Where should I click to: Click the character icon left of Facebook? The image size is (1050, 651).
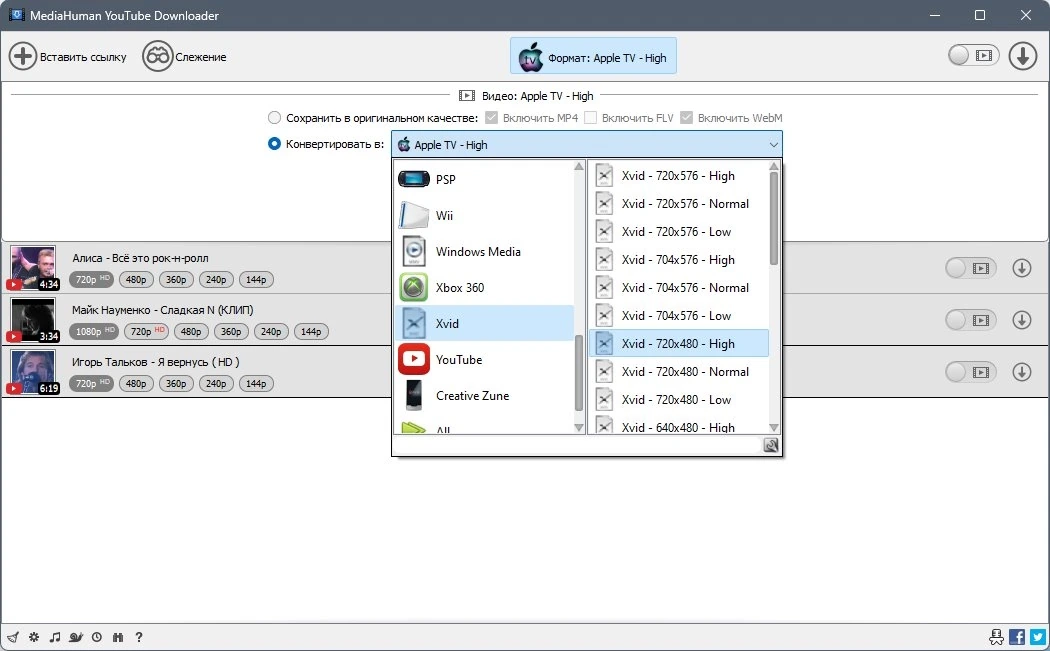[996, 637]
